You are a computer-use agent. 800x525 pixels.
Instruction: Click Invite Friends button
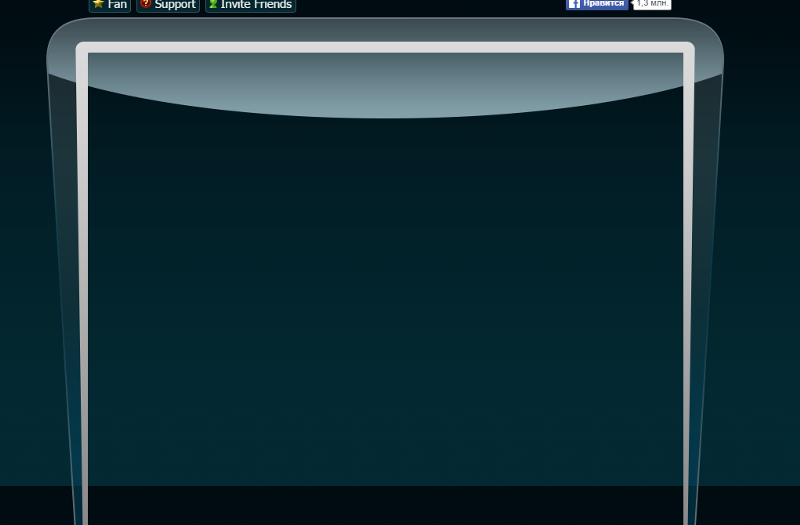(251, 5)
